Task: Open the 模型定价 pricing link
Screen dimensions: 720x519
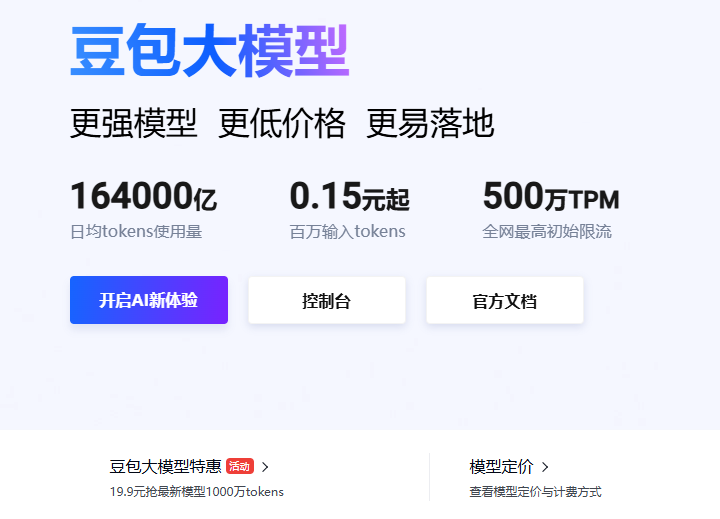Action: (501, 467)
